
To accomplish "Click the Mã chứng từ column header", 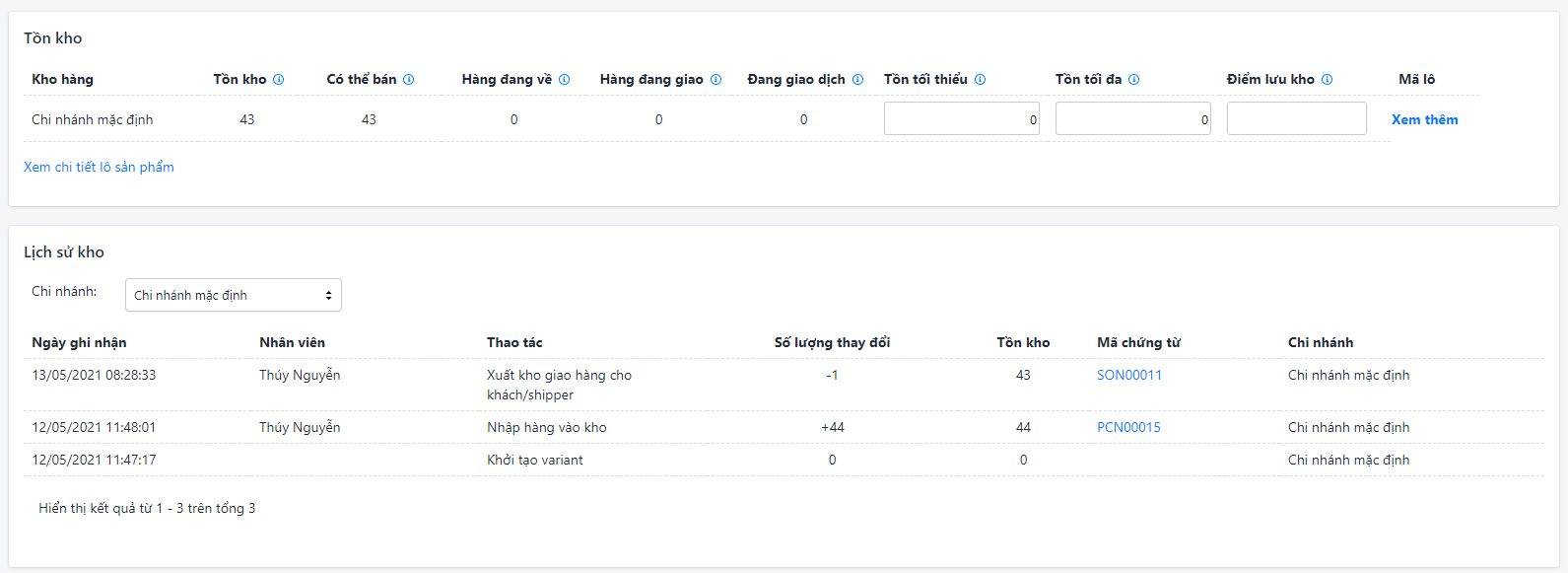I will coord(1138,342).
